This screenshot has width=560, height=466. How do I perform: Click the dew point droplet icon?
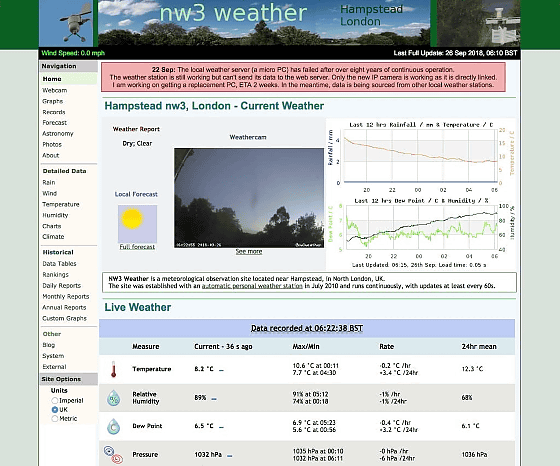(x=114, y=426)
